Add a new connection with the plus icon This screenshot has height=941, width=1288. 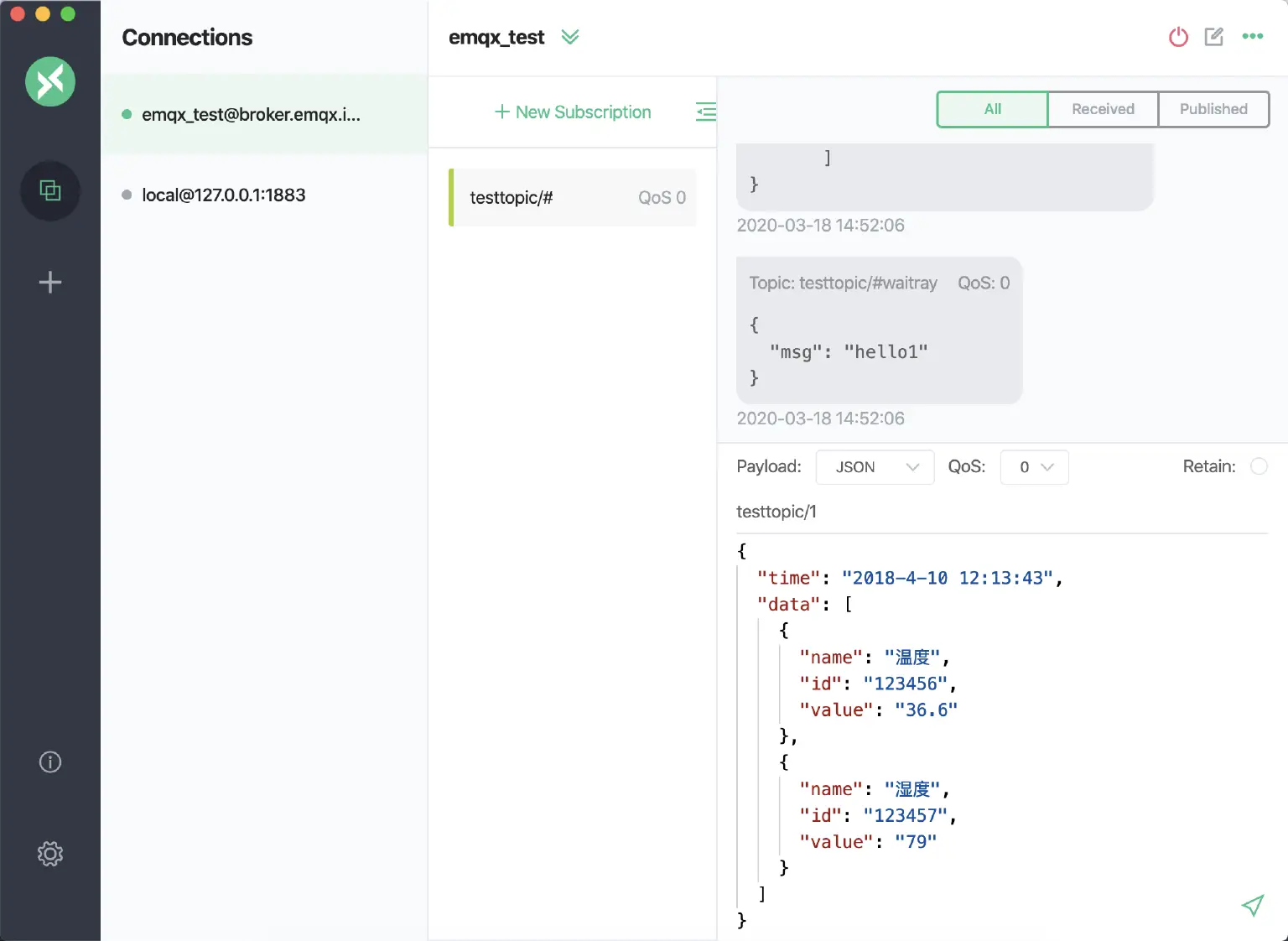tap(50, 282)
